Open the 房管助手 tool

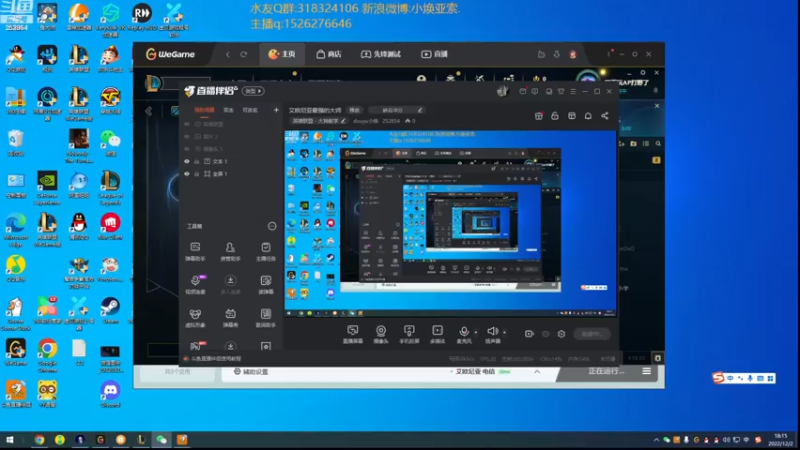[230, 252]
